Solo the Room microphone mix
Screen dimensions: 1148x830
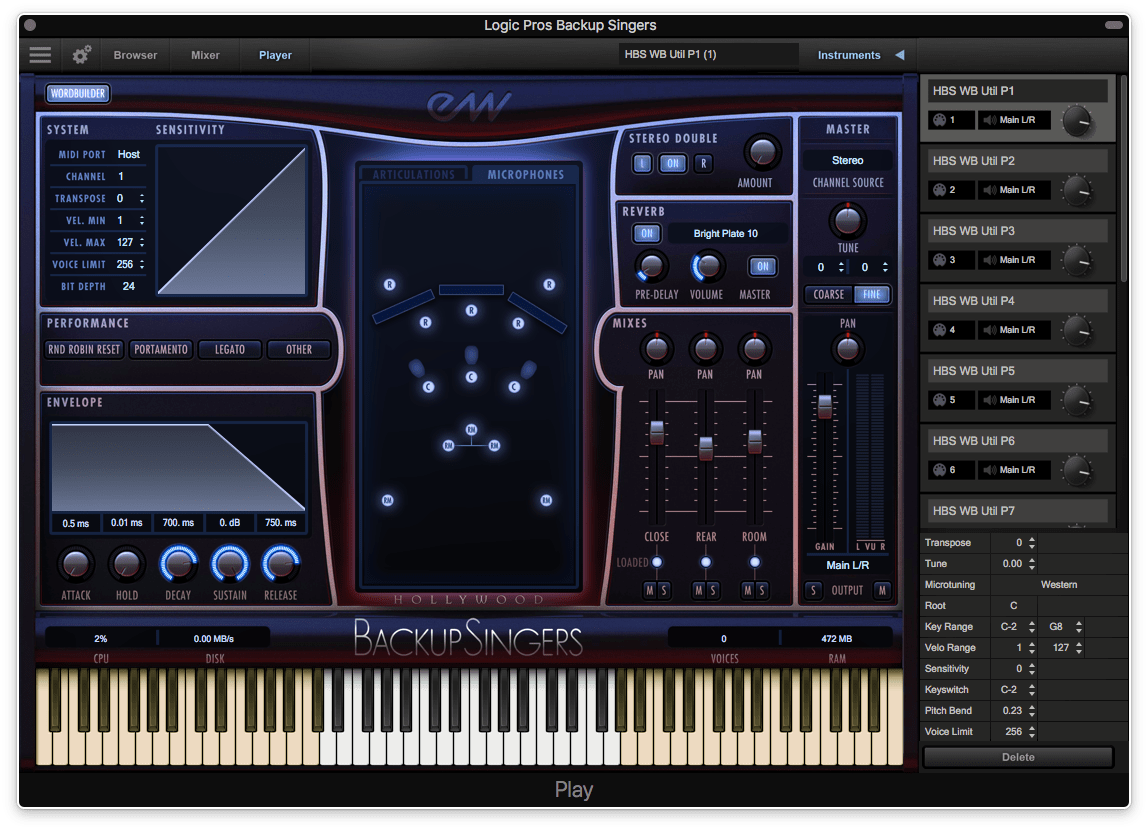[761, 590]
